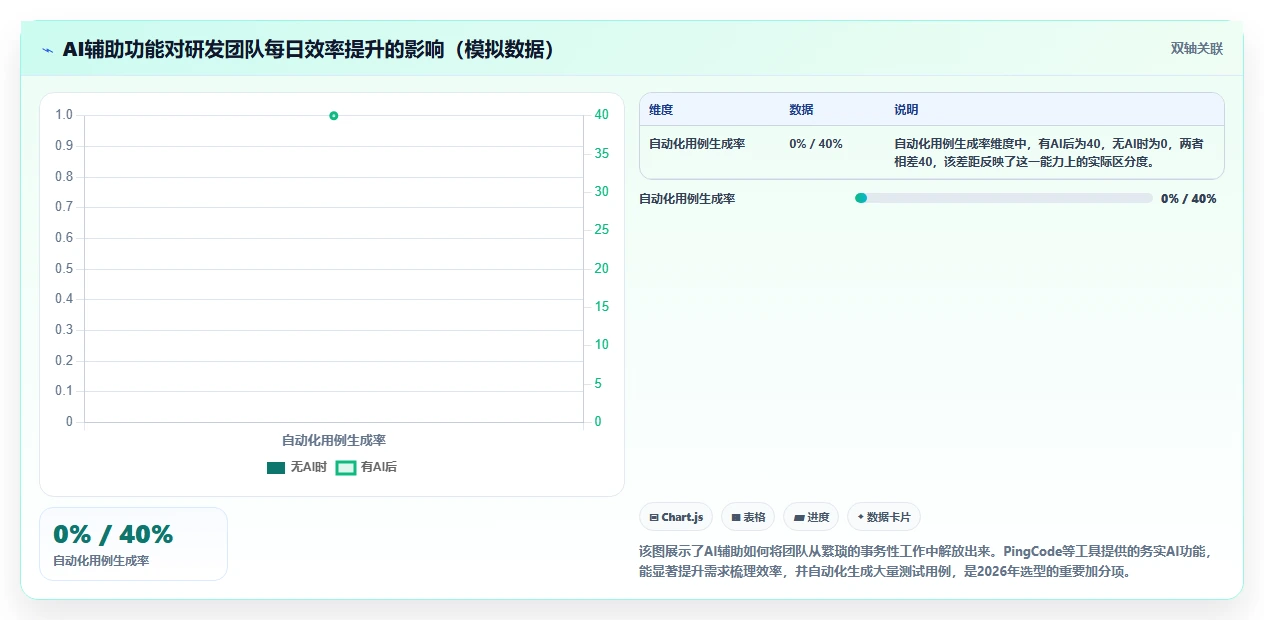Click the lightning icon beside the title

(48, 49)
